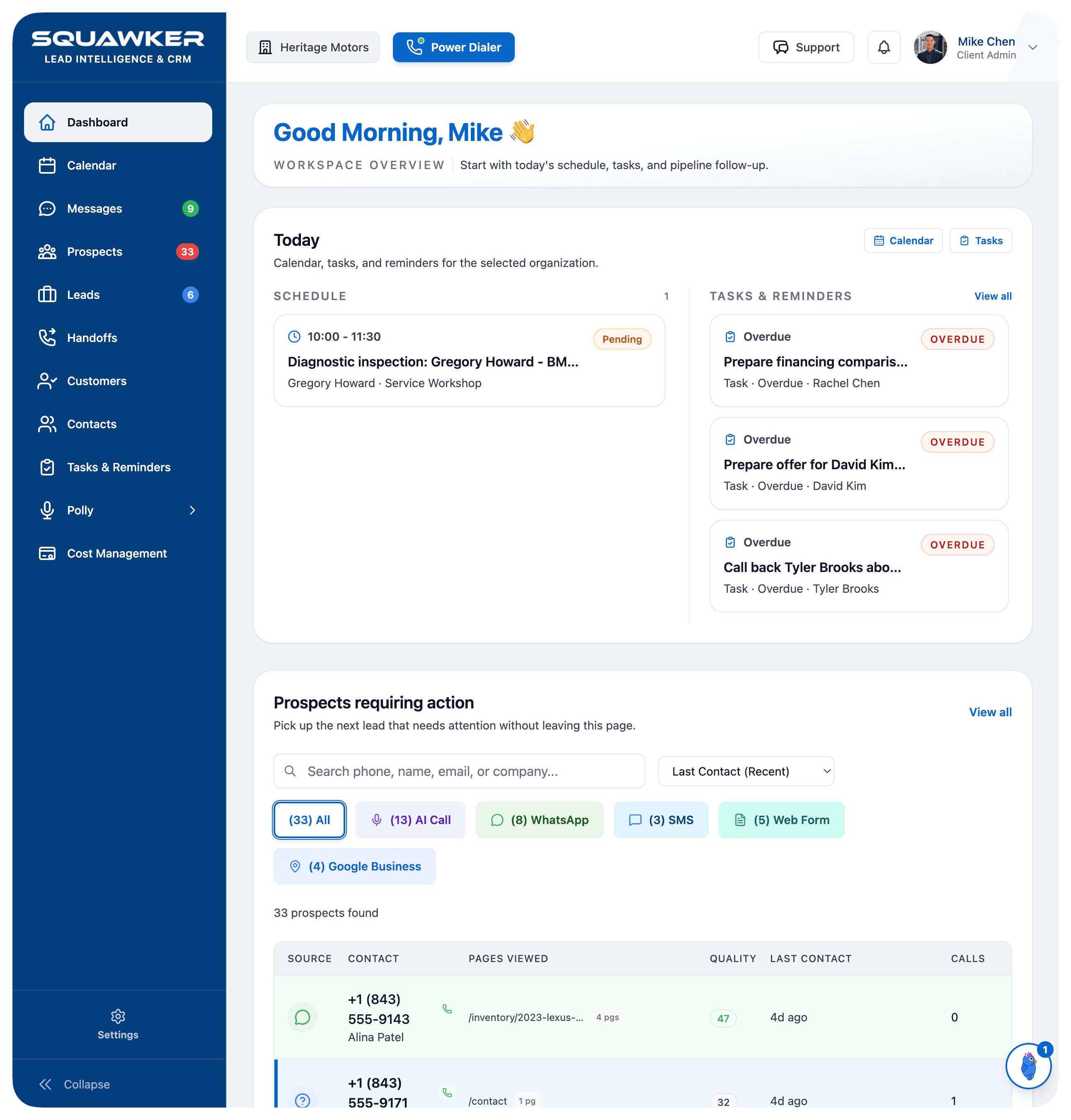Viewport: 1071px width, 1120px height.
Task: Click clipboard icon on Tyler Brooks task
Action: coord(730,542)
